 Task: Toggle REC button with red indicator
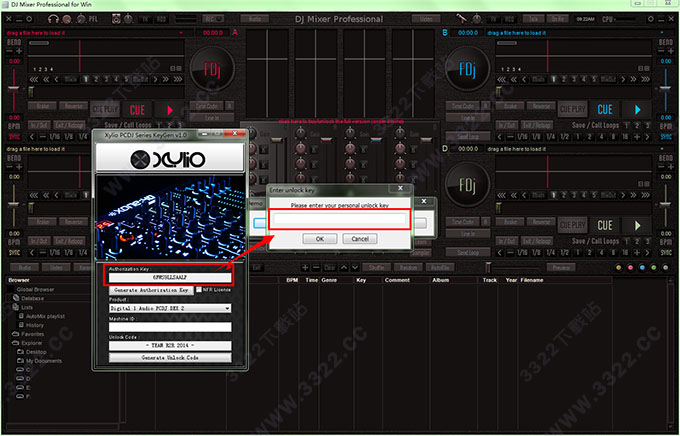click(x=213, y=19)
